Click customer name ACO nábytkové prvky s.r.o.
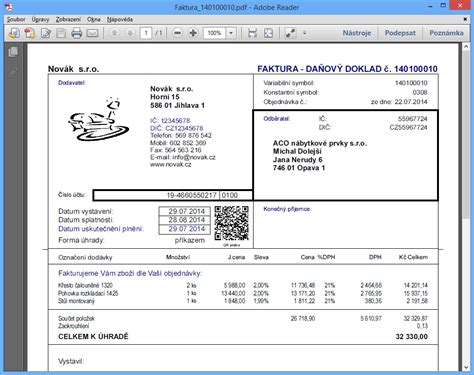The width and height of the screenshot is (474, 375). [x=320, y=143]
